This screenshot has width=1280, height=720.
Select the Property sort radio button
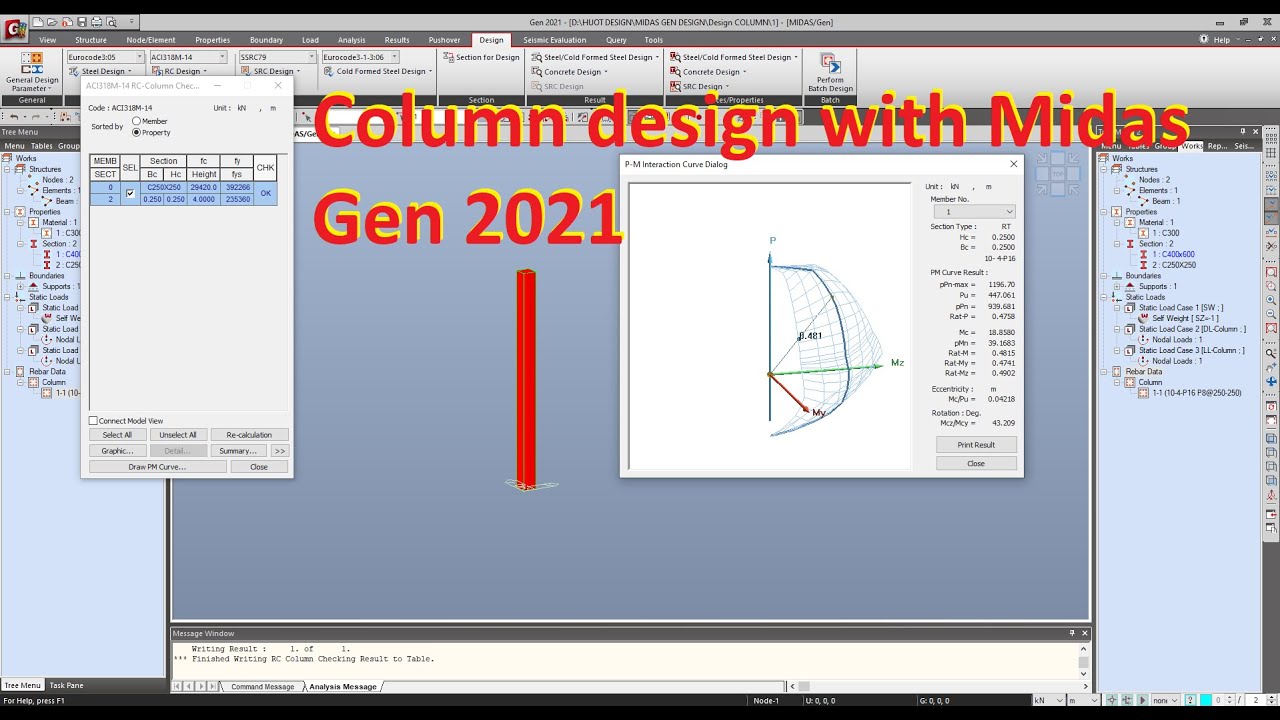pos(137,132)
